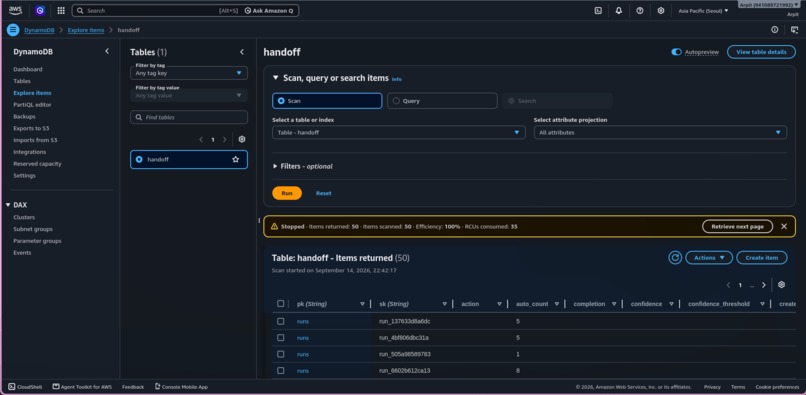Check the row run_6602b612ca13
This screenshot has width=806, height=395.
click(x=280, y=370)
